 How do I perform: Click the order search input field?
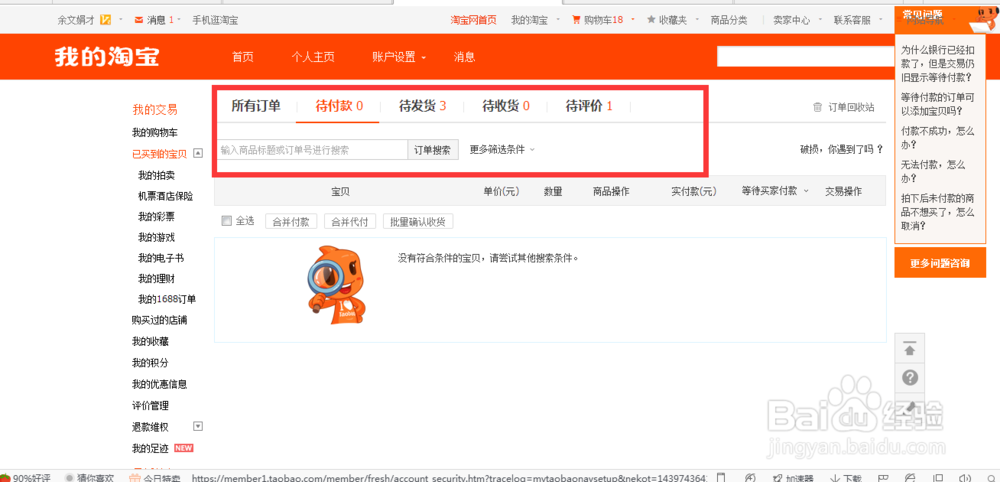pos(312,149)
